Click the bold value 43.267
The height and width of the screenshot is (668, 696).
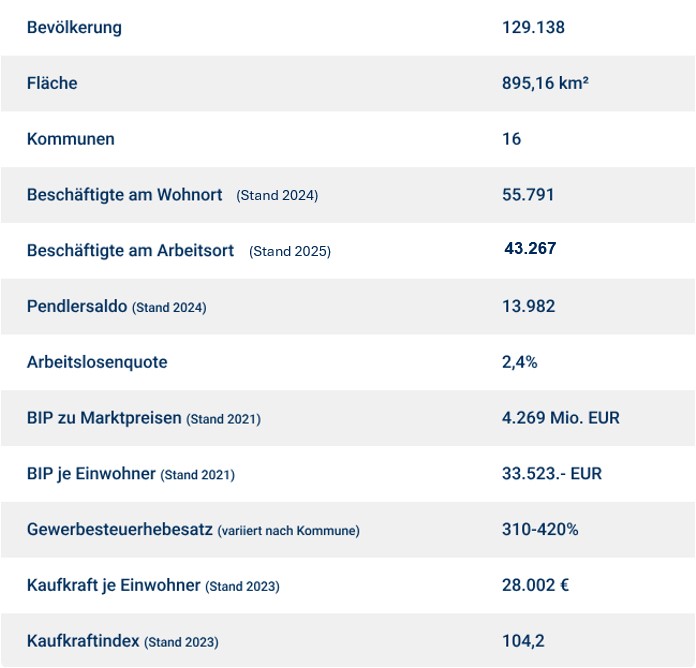click(x=530, y=248)
